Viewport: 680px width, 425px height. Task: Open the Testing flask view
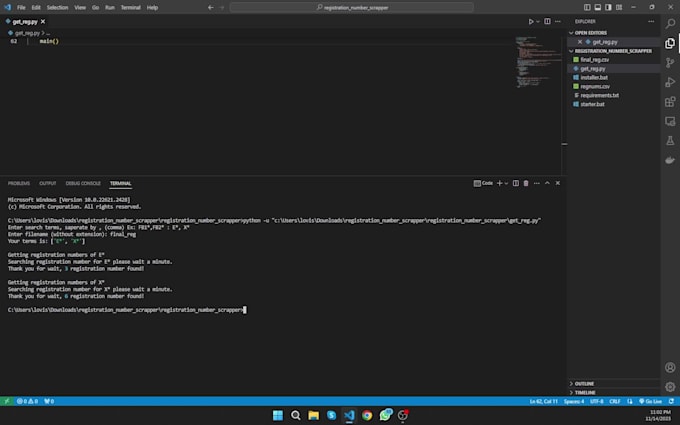[x=670, y=141]
